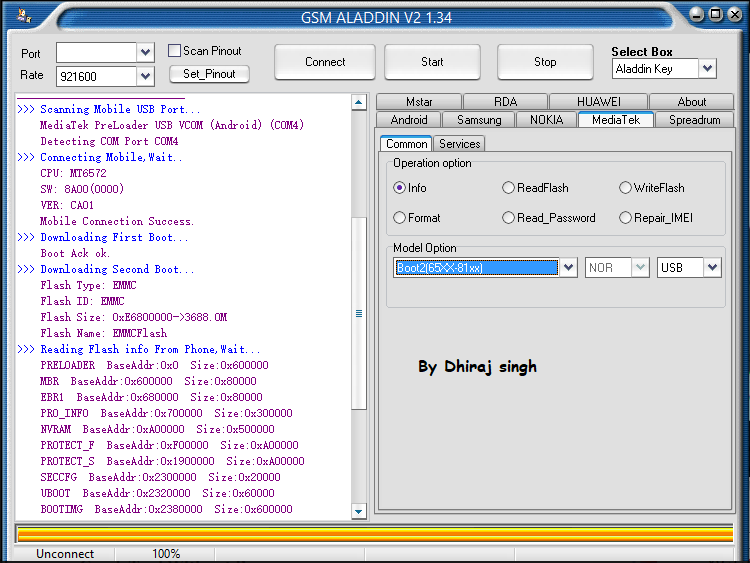Image resolution: width=750 pixels, height=563 pixels.
Task: Click the 'MediaTek PreLoader USB VCOM' log line
Action: click(x=172, y=125)
